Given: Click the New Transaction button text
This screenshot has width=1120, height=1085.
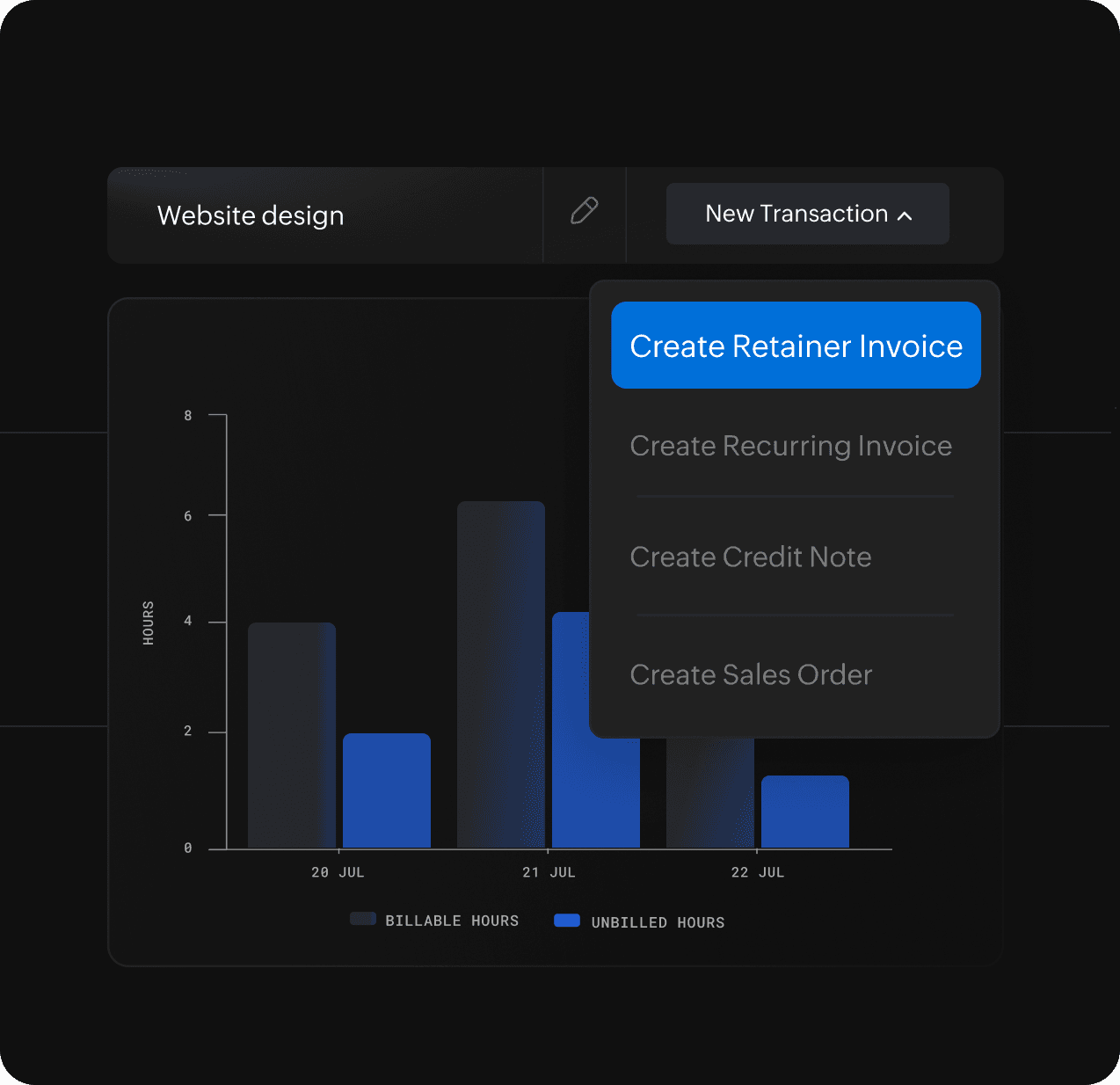Looking at the screenshot, I should pyautogui.click(x=796, y=214).
